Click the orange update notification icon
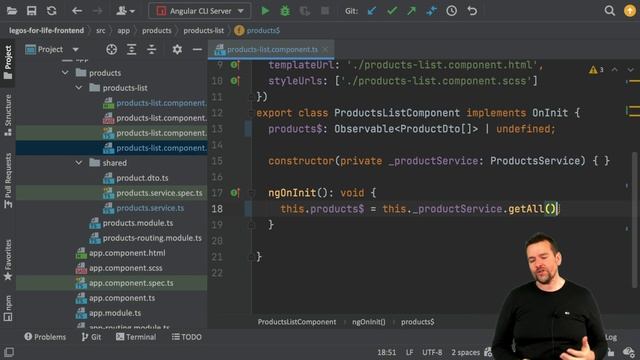 629,11
